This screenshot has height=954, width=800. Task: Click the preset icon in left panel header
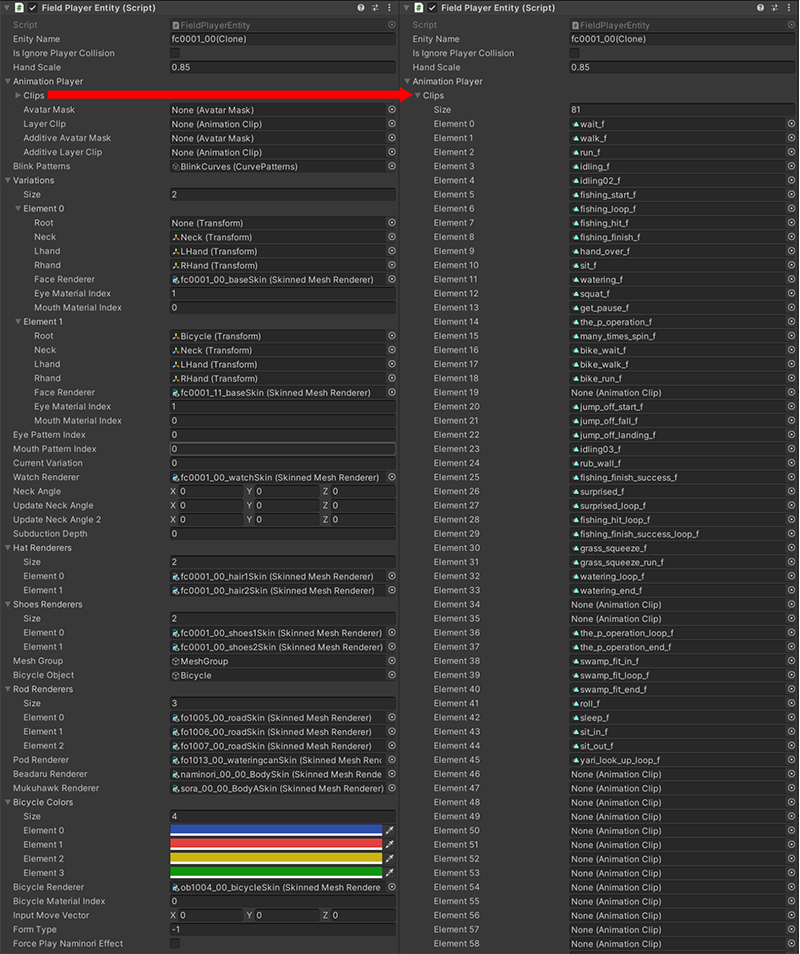375,8
